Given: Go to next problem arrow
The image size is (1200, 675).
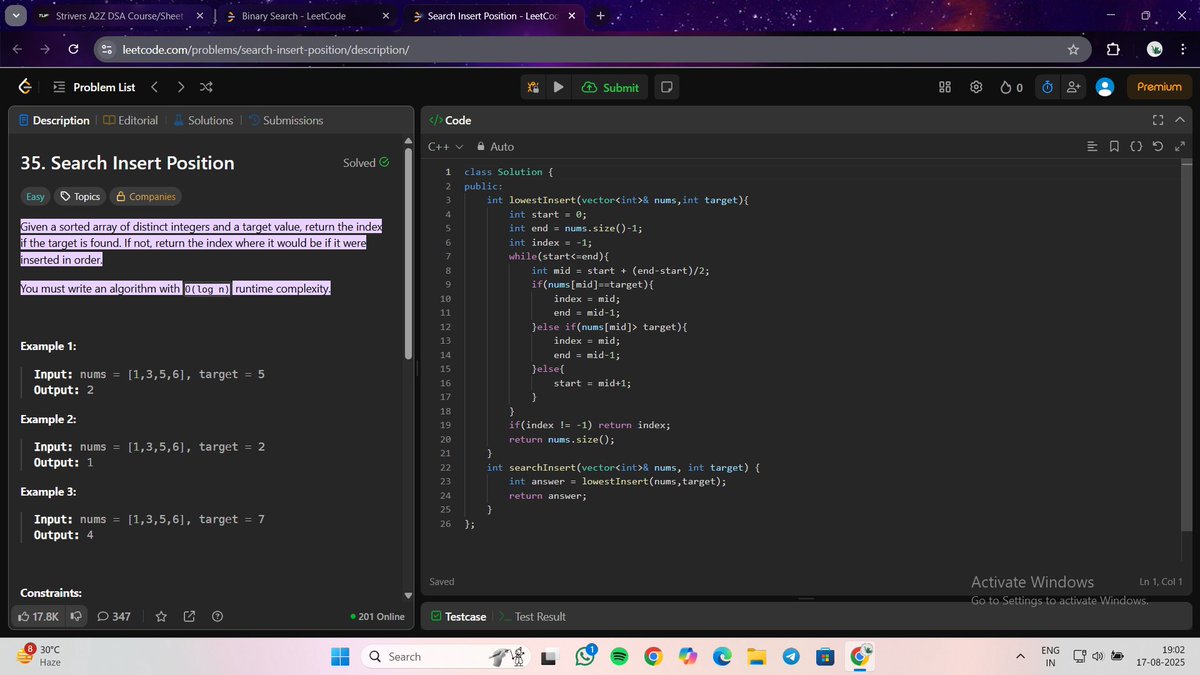Looking at the screenshot, I should click(180, 87).
